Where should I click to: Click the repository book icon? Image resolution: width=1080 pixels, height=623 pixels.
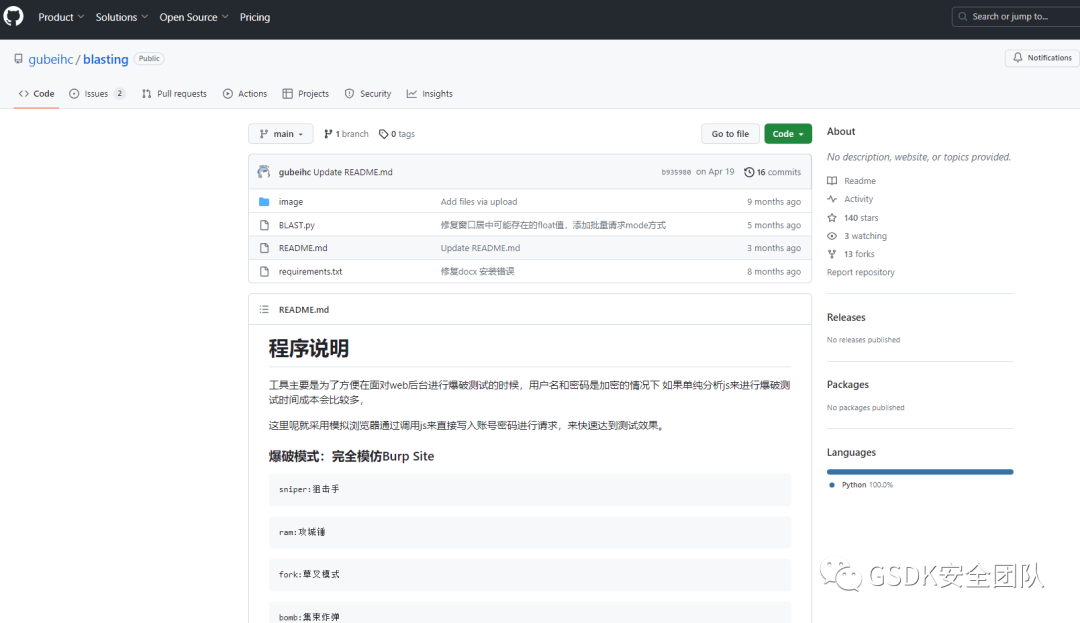pos(19,59)
